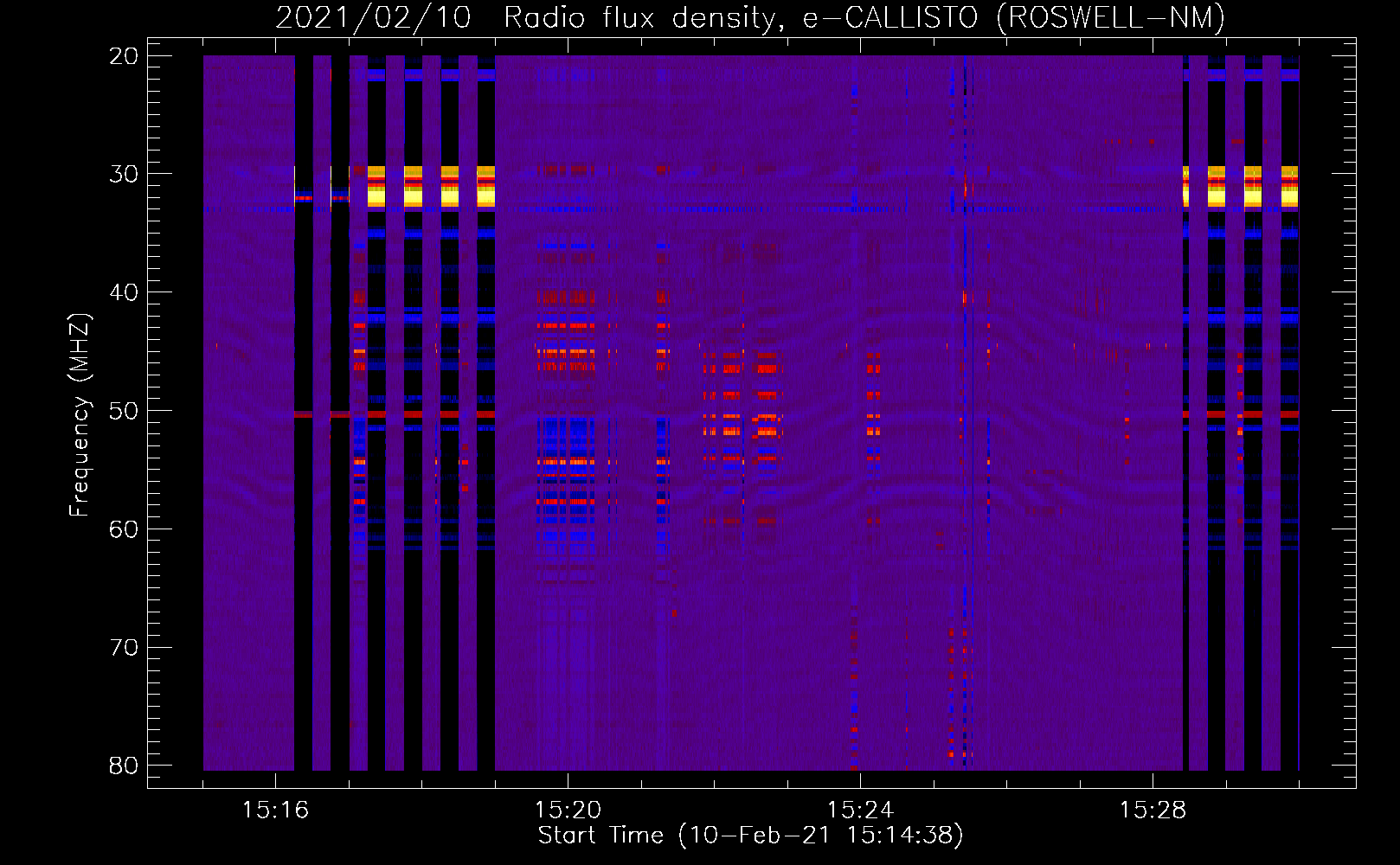Click the 15:20 time tick label
Viewport: 1400px width, 865px height.
pos(568,811)
